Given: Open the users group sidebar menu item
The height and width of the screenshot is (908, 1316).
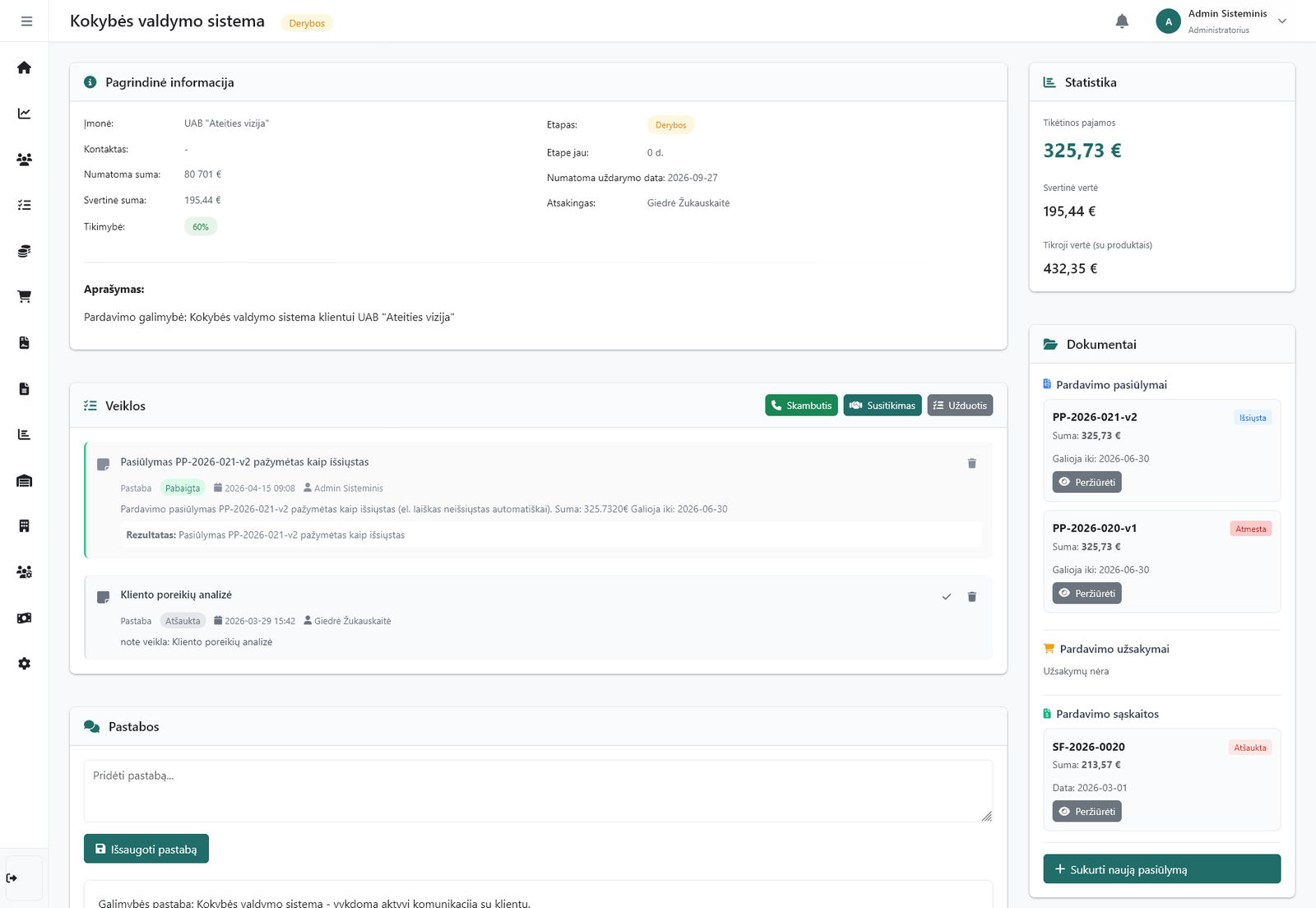Looking at the screenshot, I should pyautogui.click(x=25, y=160).
